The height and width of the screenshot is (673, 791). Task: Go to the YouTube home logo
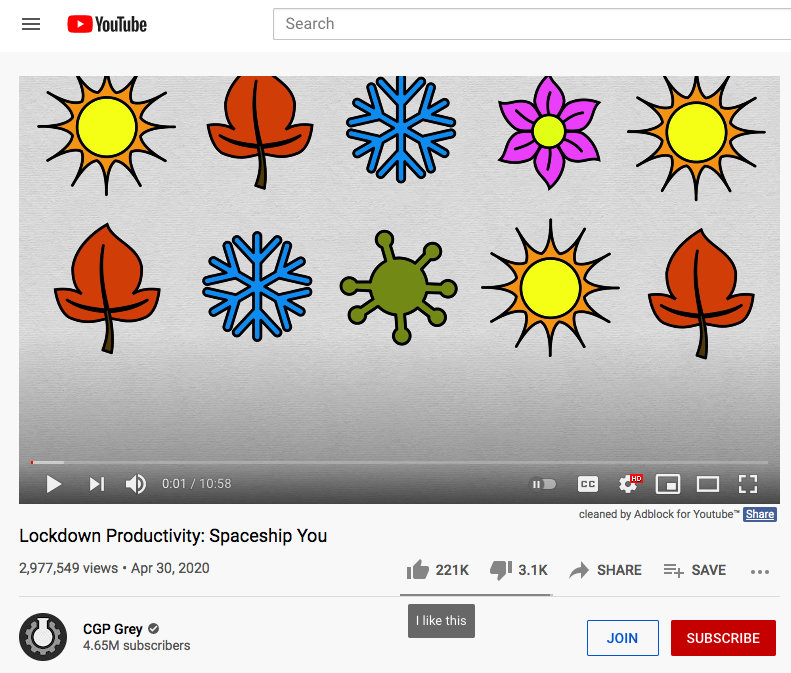(107, 24)
